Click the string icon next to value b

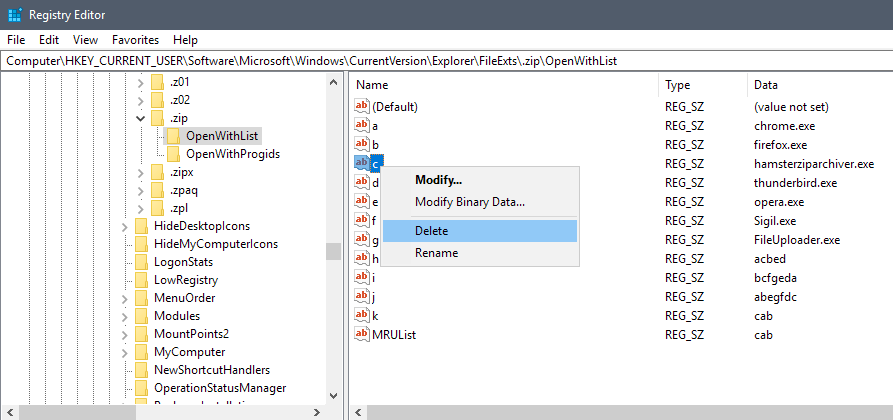(x=362, y=144)
